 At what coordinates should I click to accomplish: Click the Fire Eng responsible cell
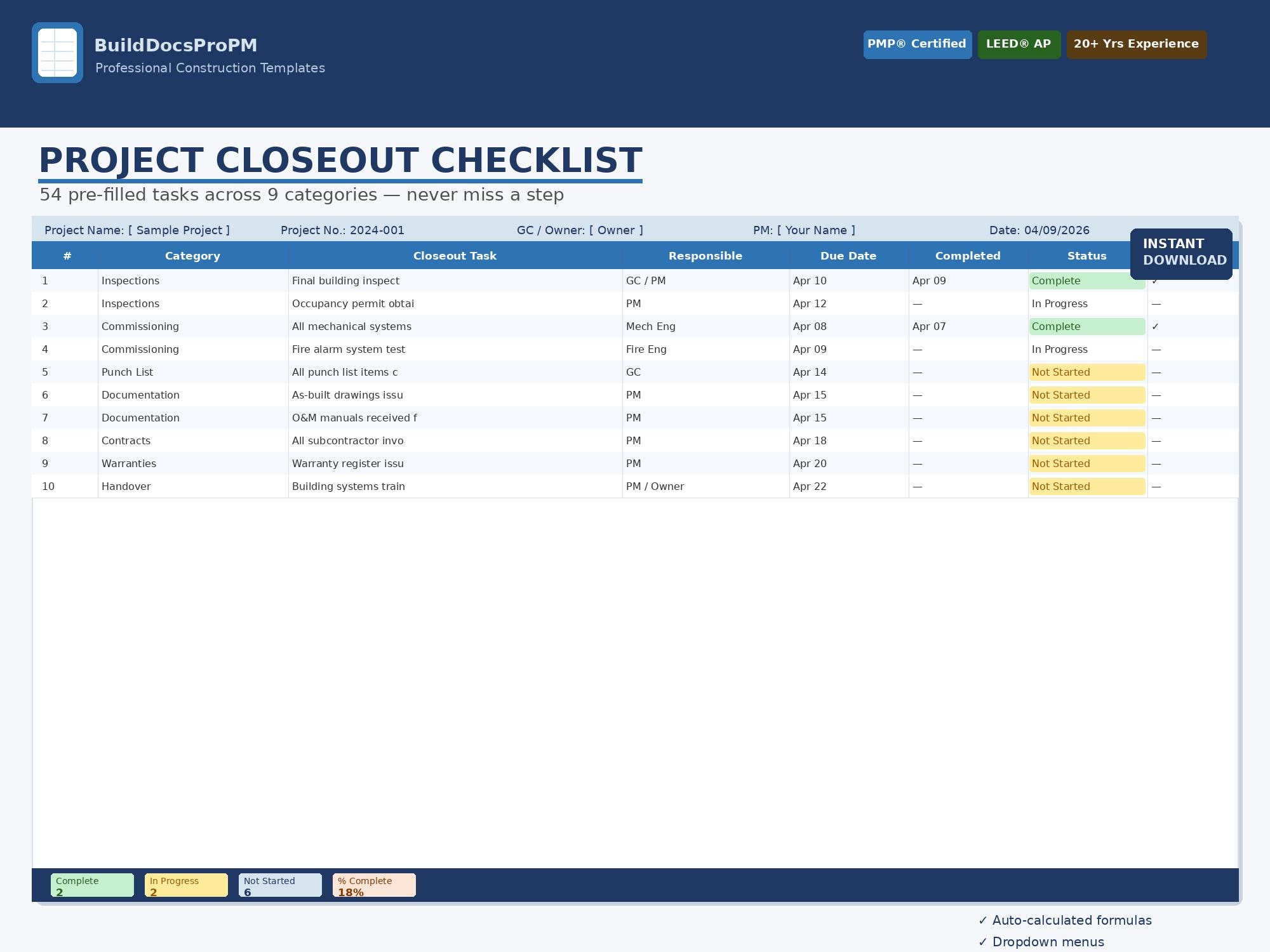[x=705, y=349]
